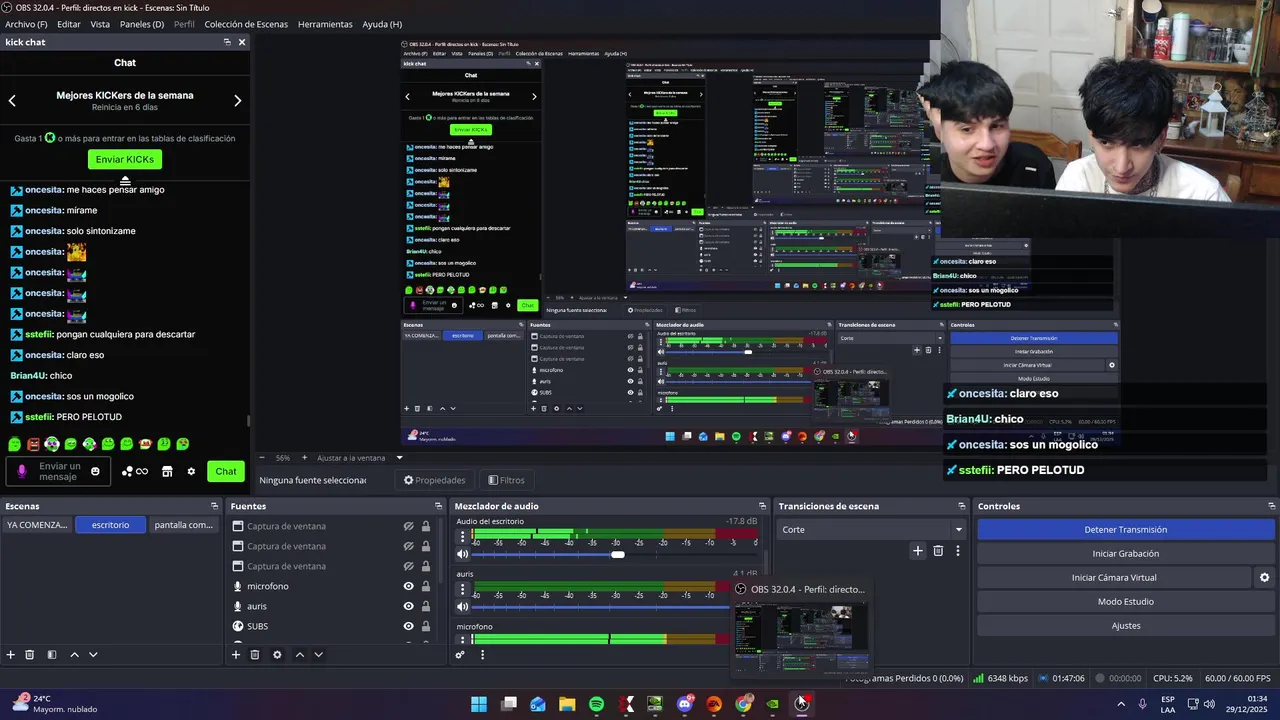The width and height of the screenshot is (1280, 720).
Task: Move scene up arrow in Escenas
Action: [74, 655]
